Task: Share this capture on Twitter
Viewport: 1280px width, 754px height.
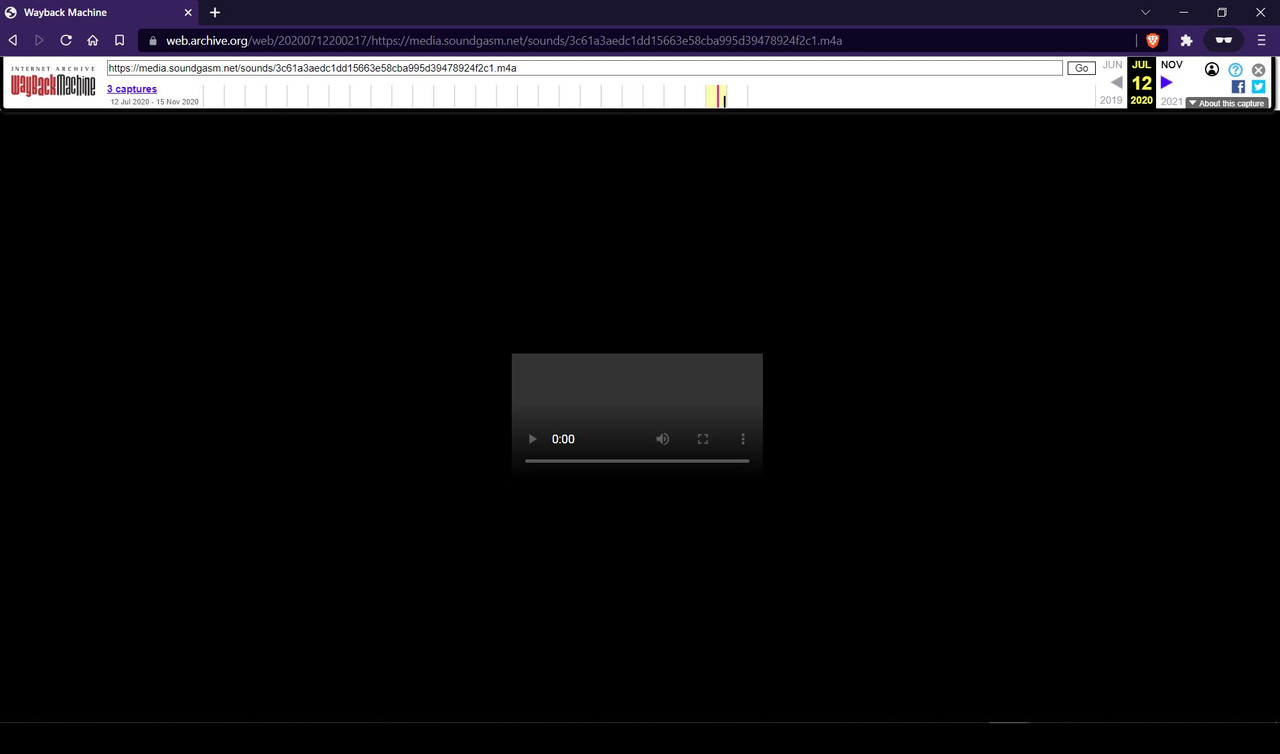Action: pos(1258,87)
